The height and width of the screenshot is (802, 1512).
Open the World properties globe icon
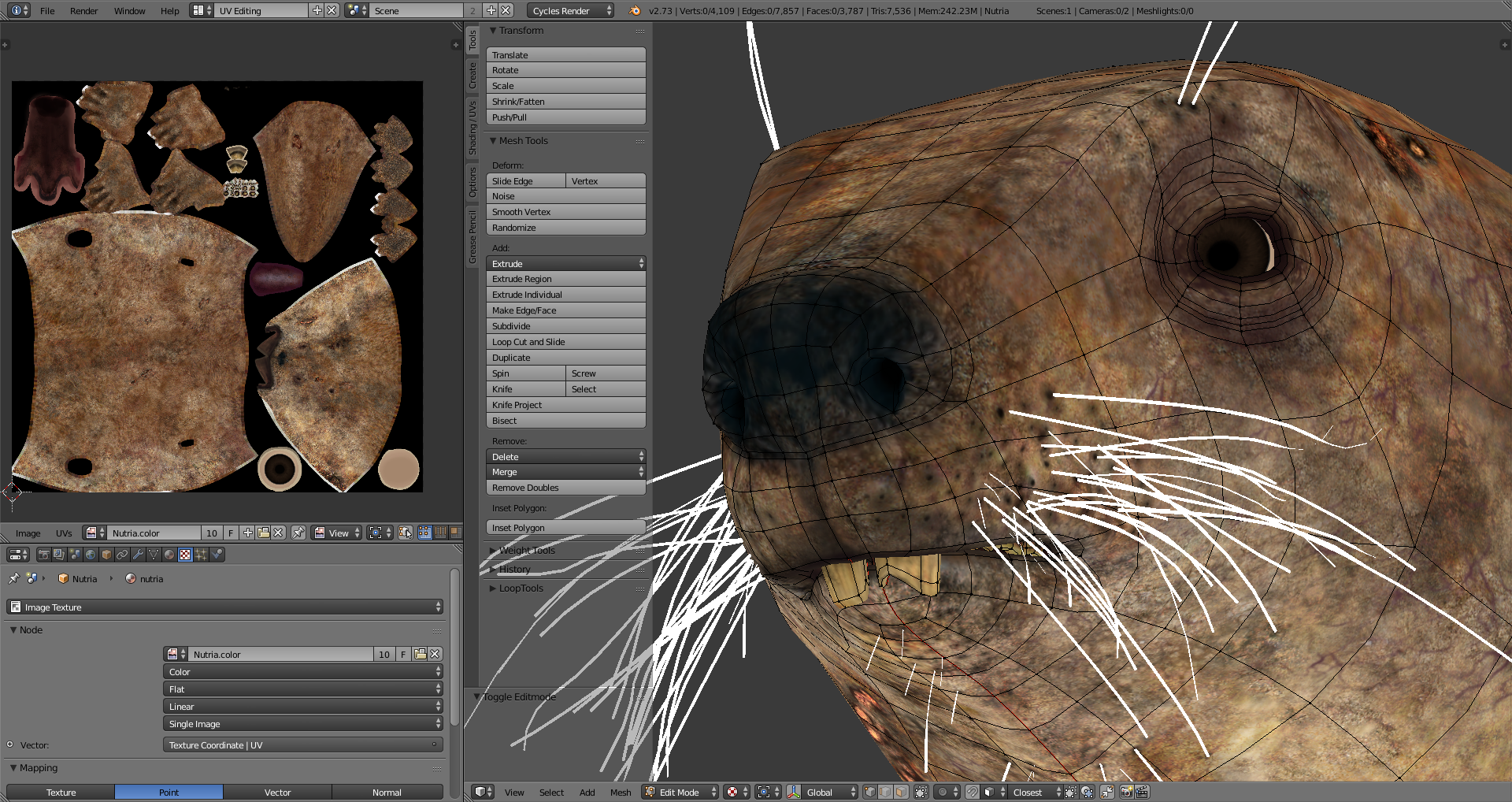pyautogui.click(x=91, y=555)
